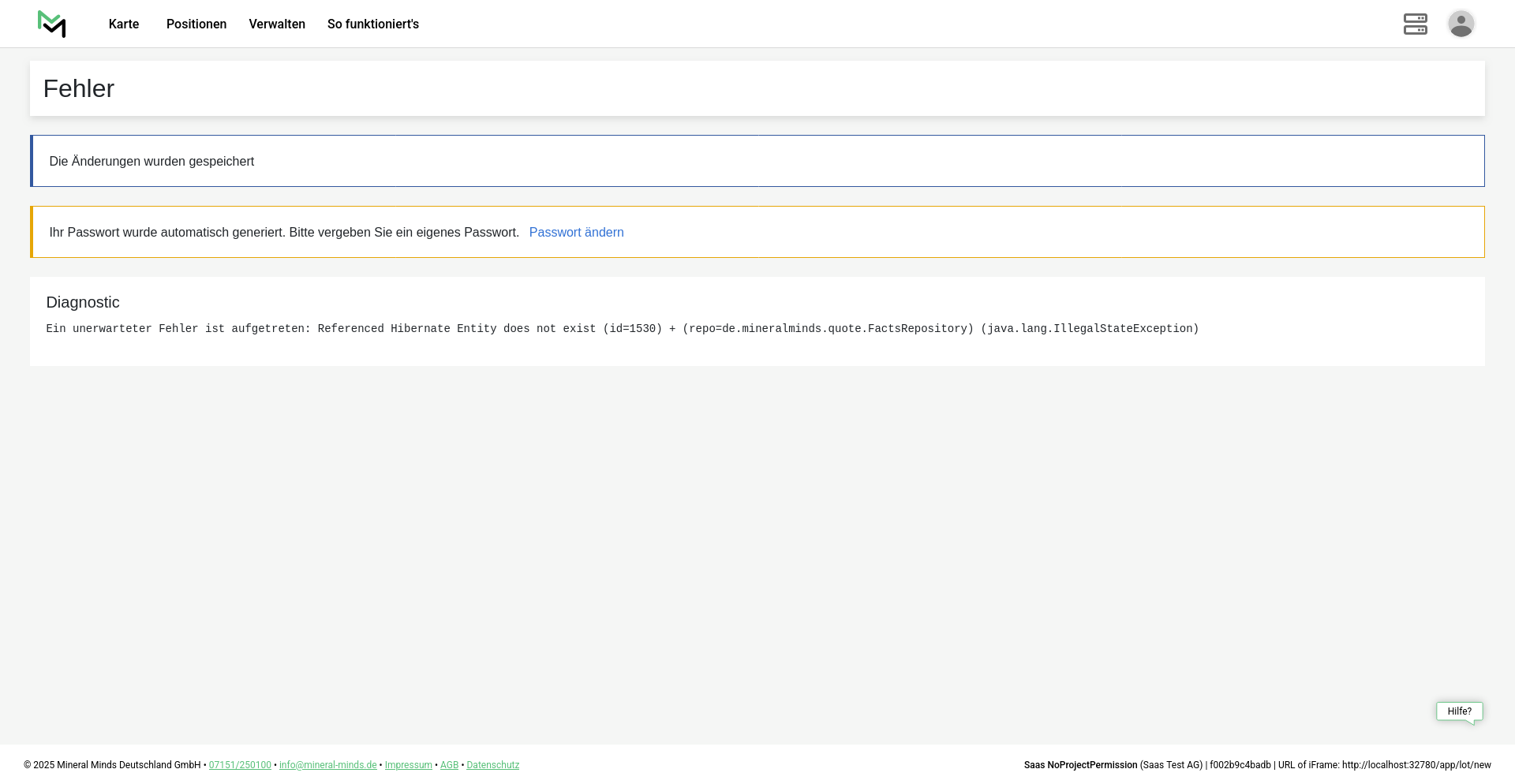Open the user profile avatar
This screenshot has width=1515, height=784.
(1461, 24)
